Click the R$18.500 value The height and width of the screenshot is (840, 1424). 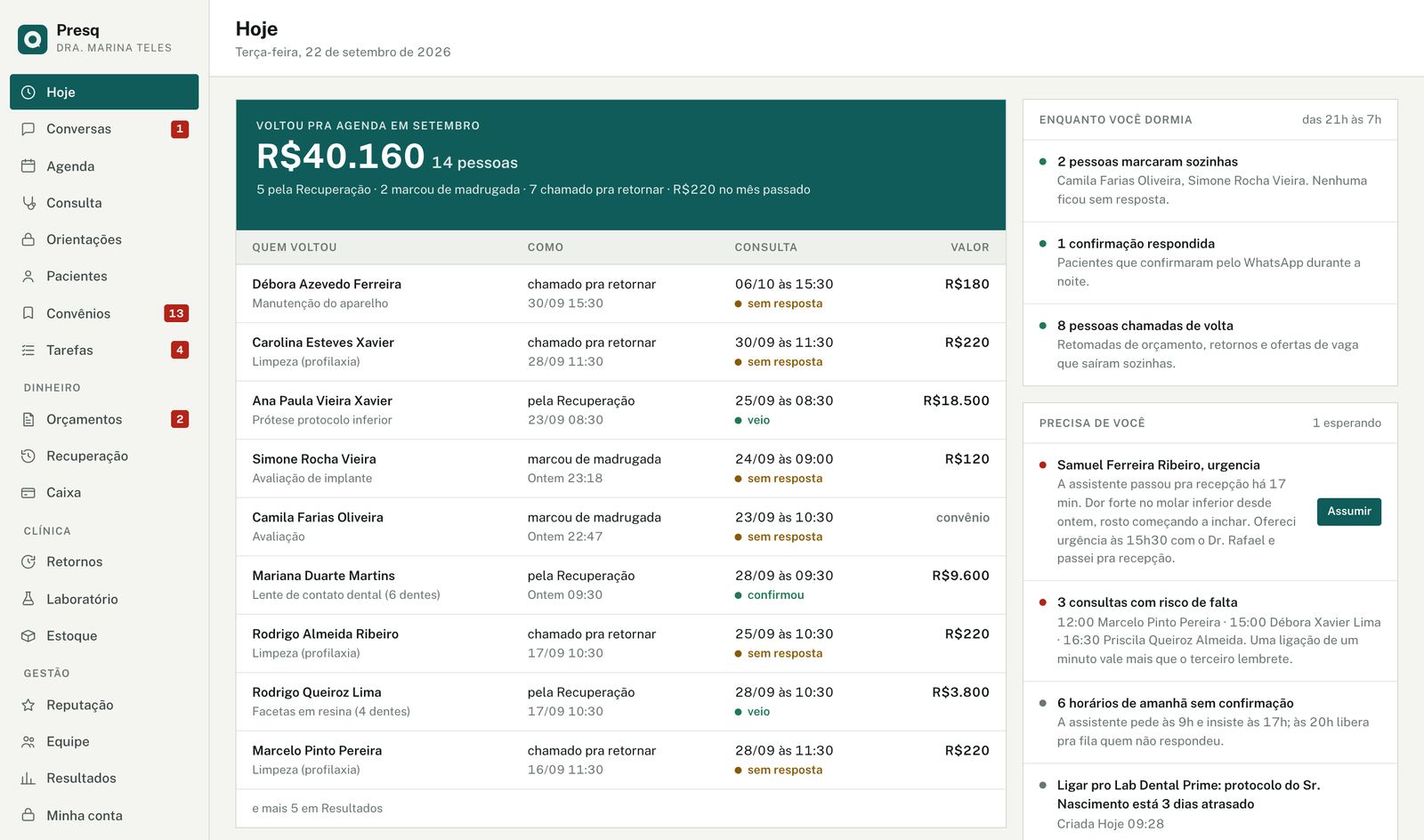pyautogui.click(x=956, y=401)
